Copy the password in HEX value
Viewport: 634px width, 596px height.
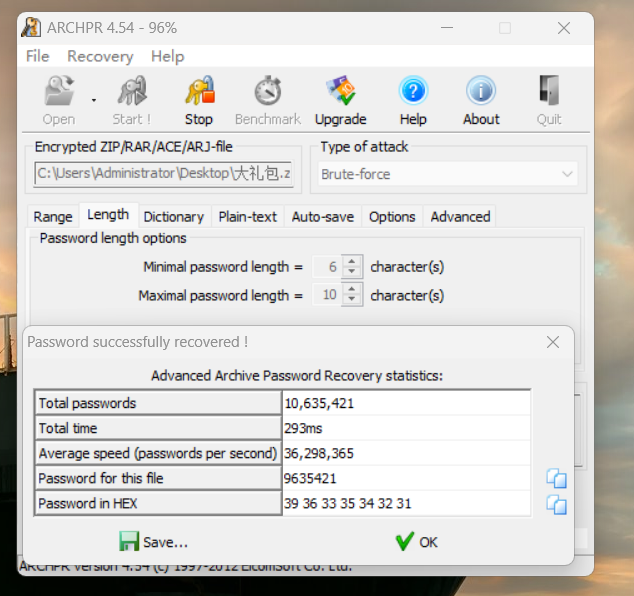pos(556,505)
